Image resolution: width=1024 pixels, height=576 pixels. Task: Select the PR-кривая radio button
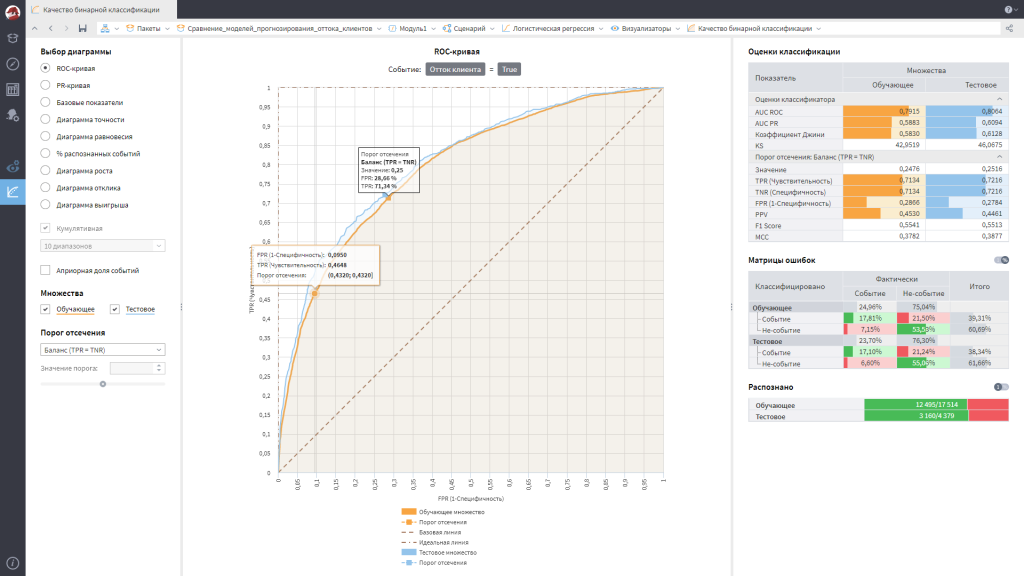(46, 85)
